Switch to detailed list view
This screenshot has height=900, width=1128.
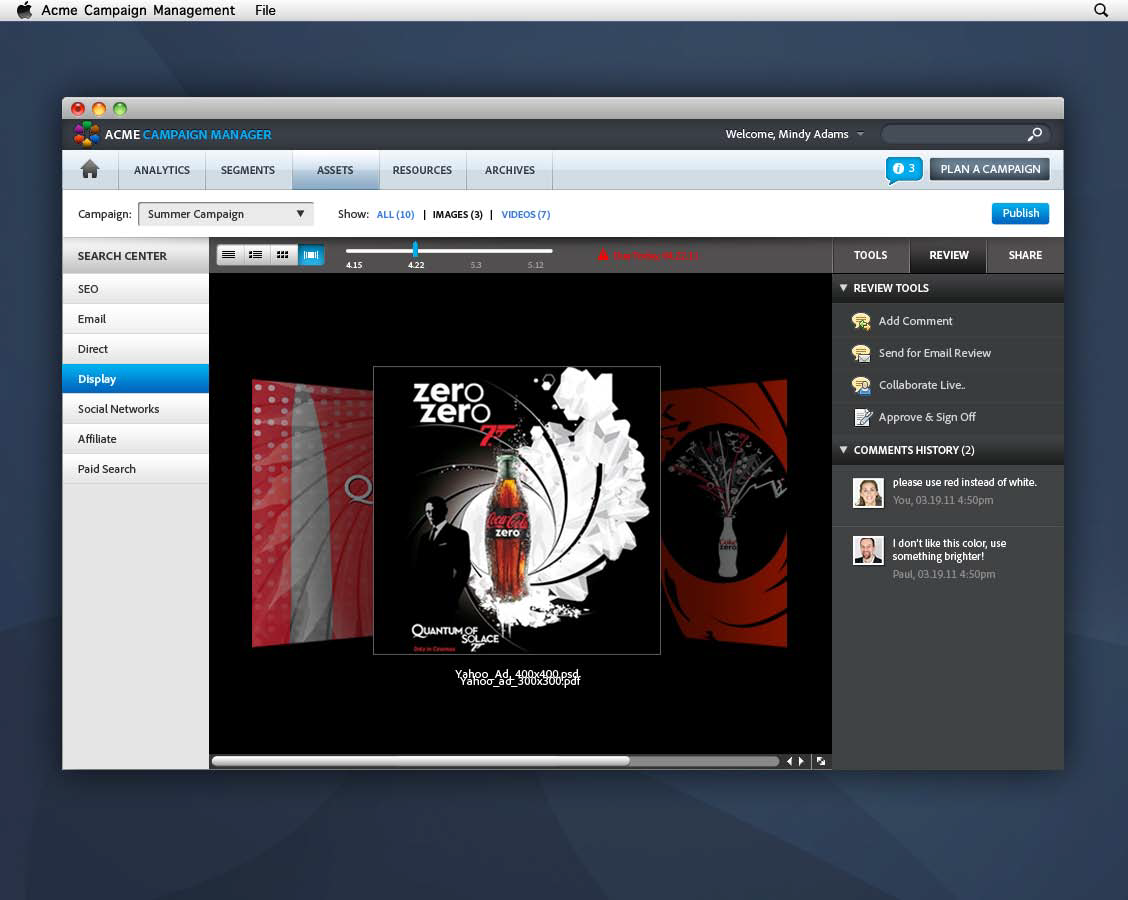pos(255,255)
